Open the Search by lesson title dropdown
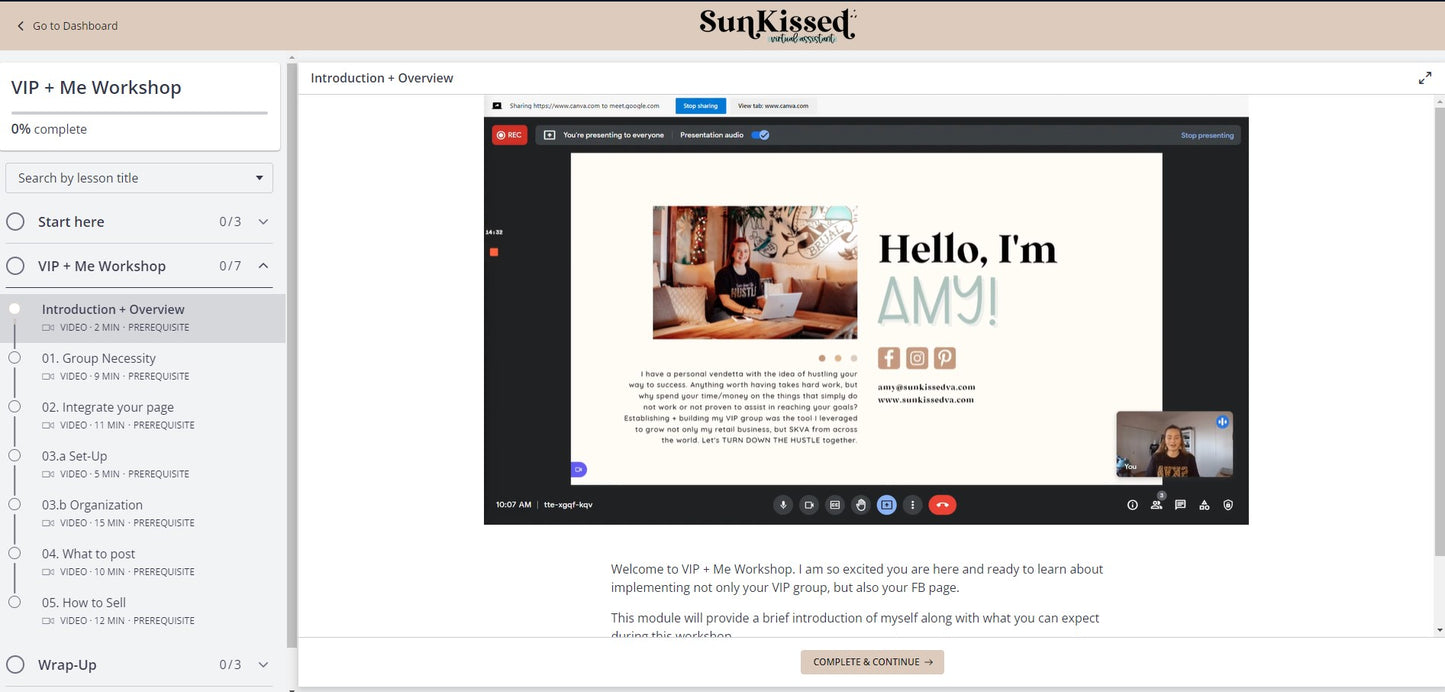 [139, 178]
